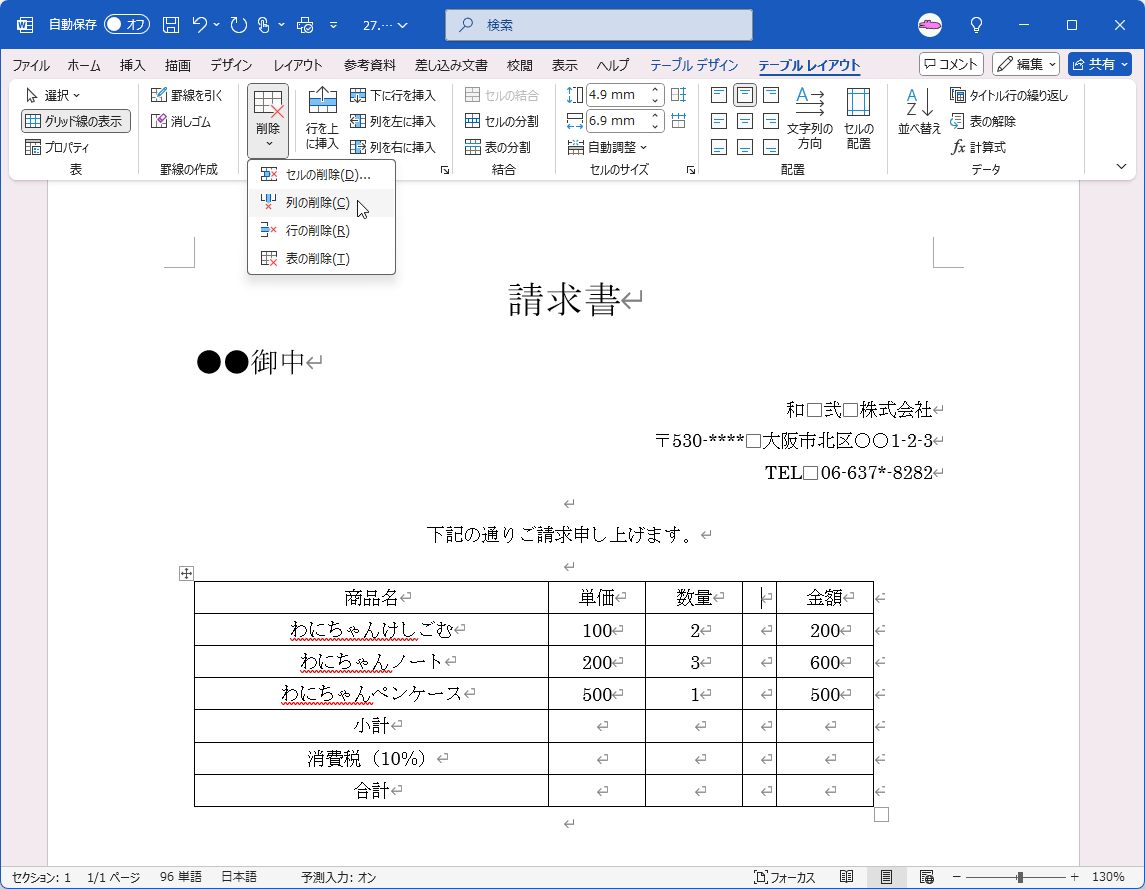Screen dimensions: 1145x889
Task: Collapse the ribbon with chevron
Action: 1122,167
